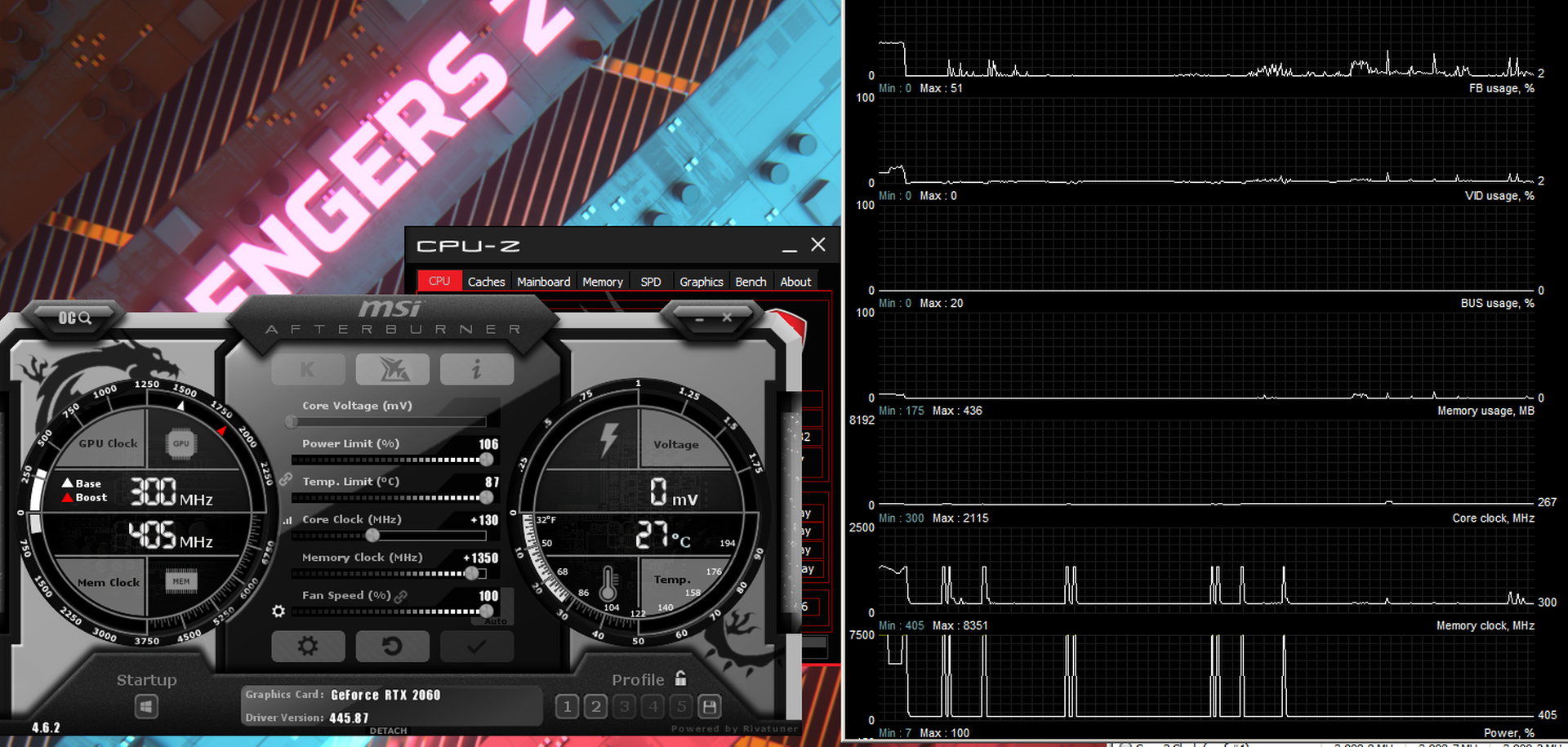Click the 'Memory usage, MB' graph label

1486,411
